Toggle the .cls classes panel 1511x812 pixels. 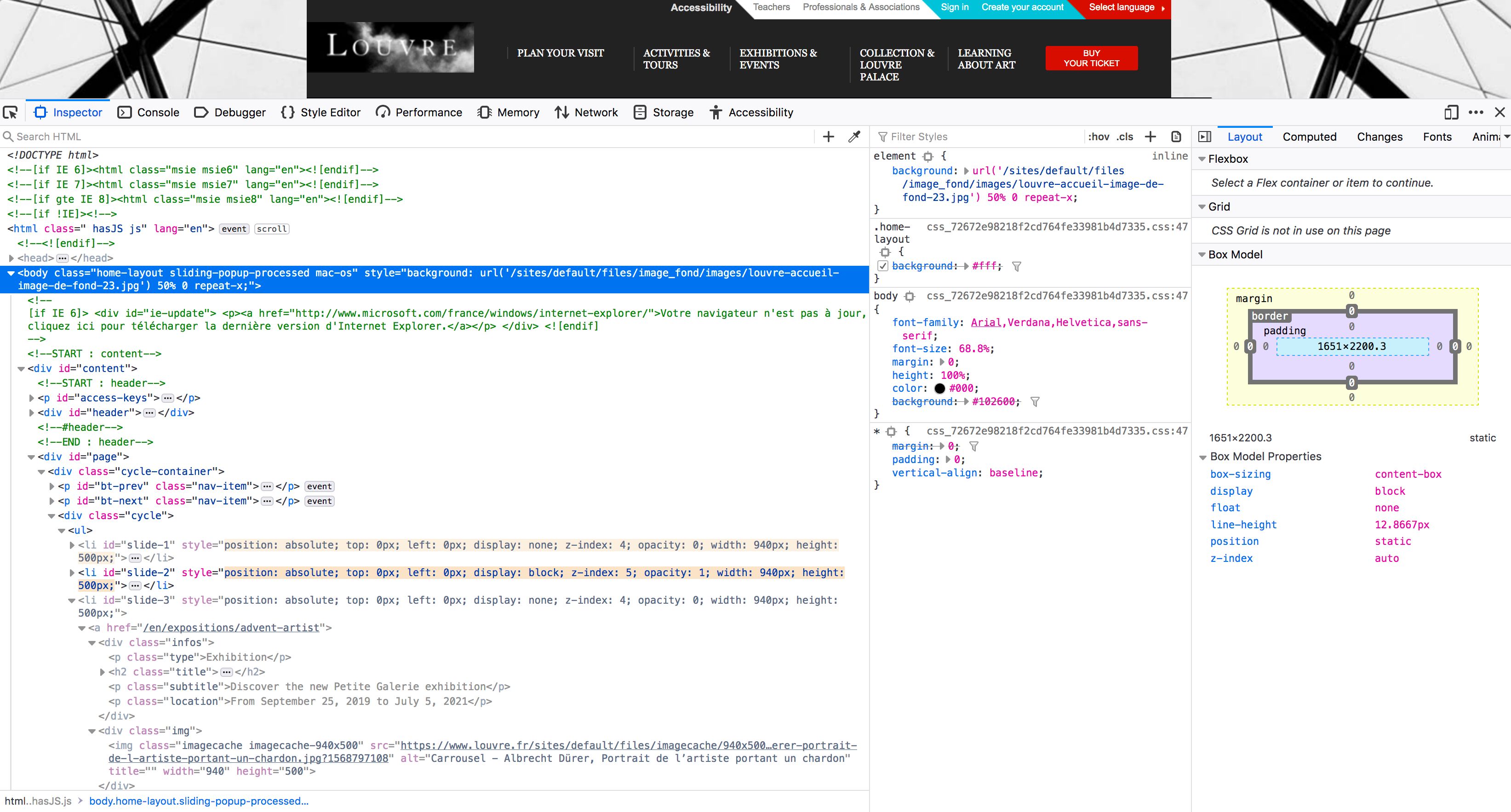1124,137
